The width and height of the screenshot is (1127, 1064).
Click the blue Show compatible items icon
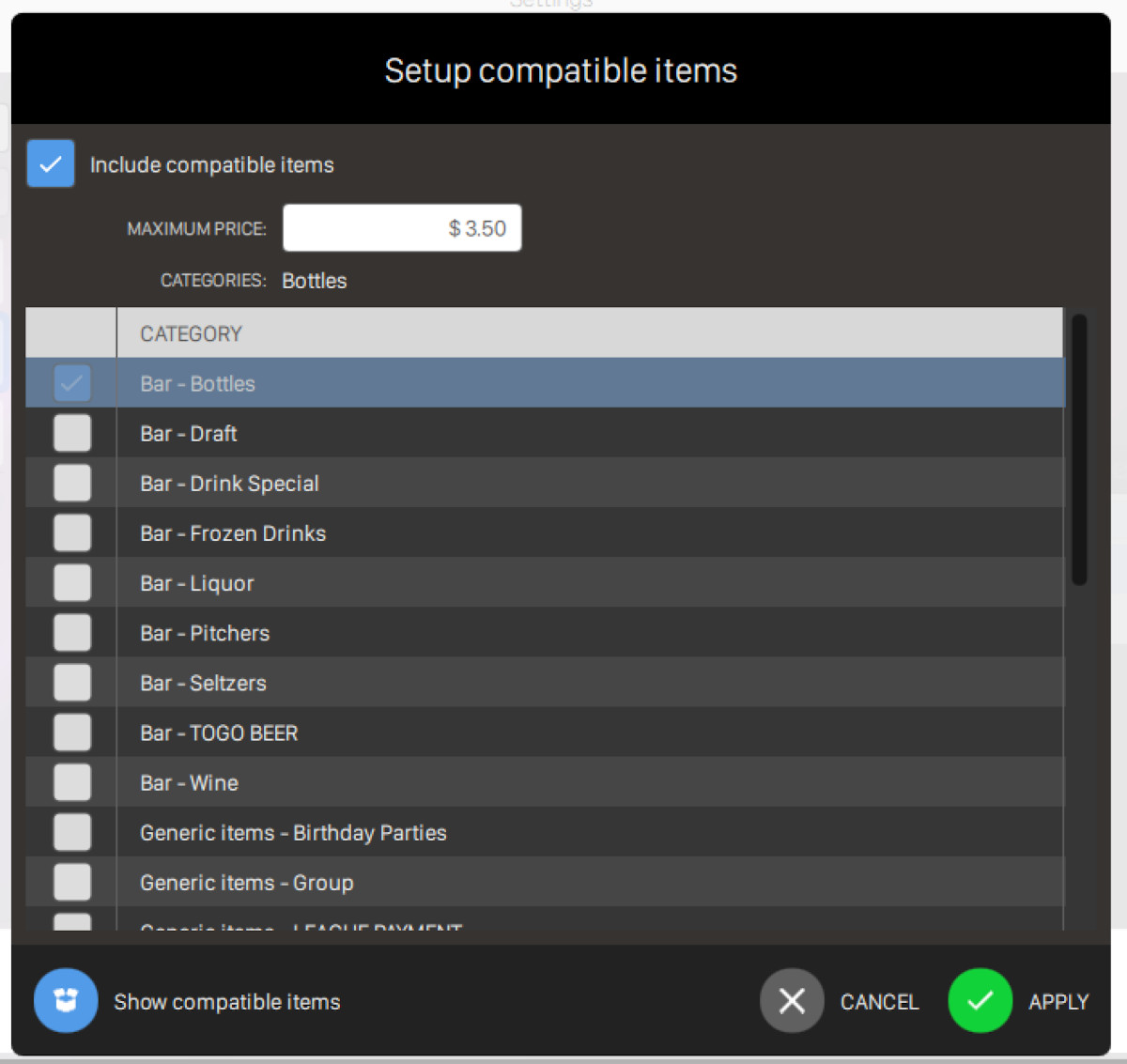(x=66, y=1001)
